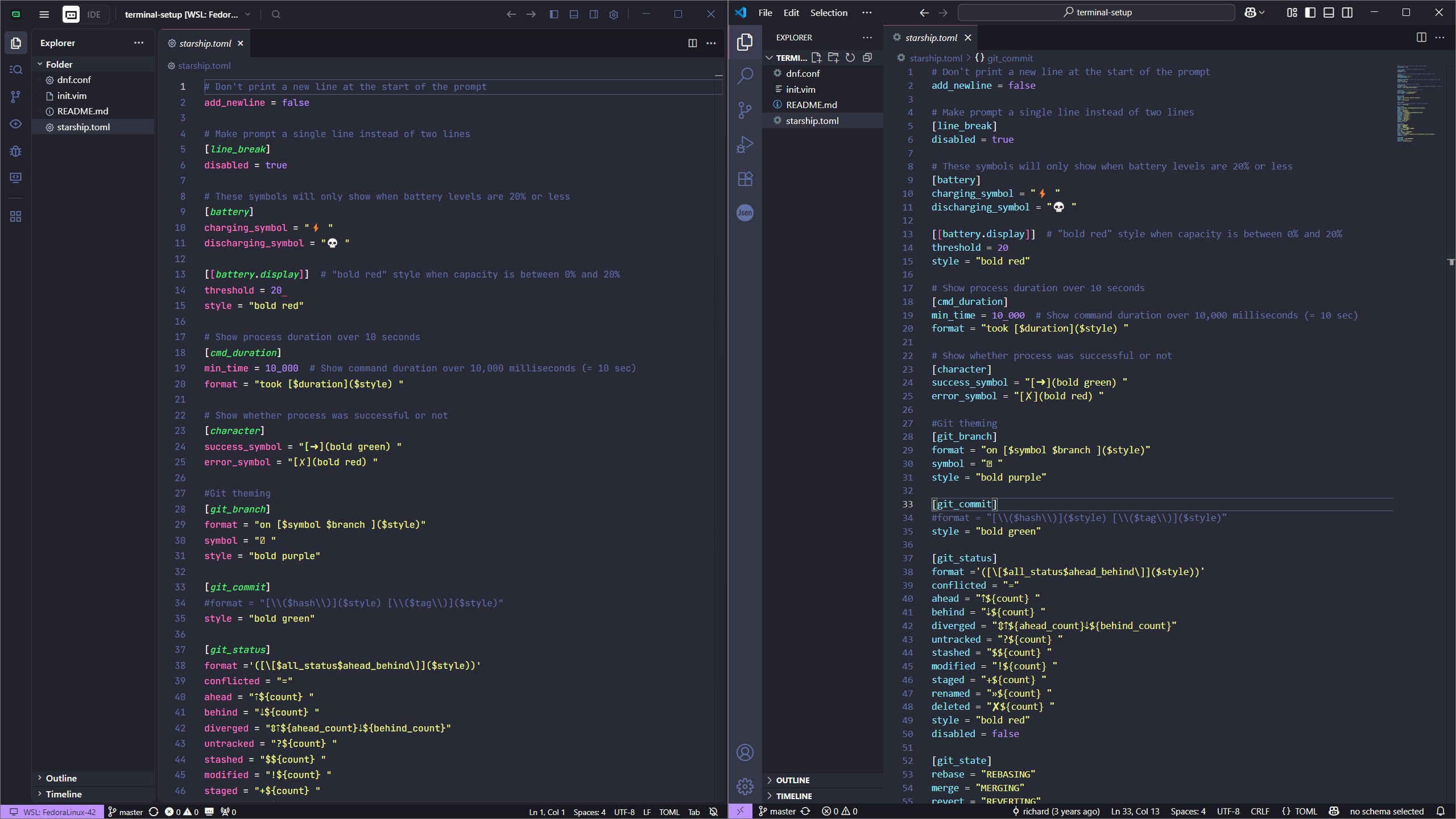Open VS Code Explorer activity icon

tap(745, 42)
